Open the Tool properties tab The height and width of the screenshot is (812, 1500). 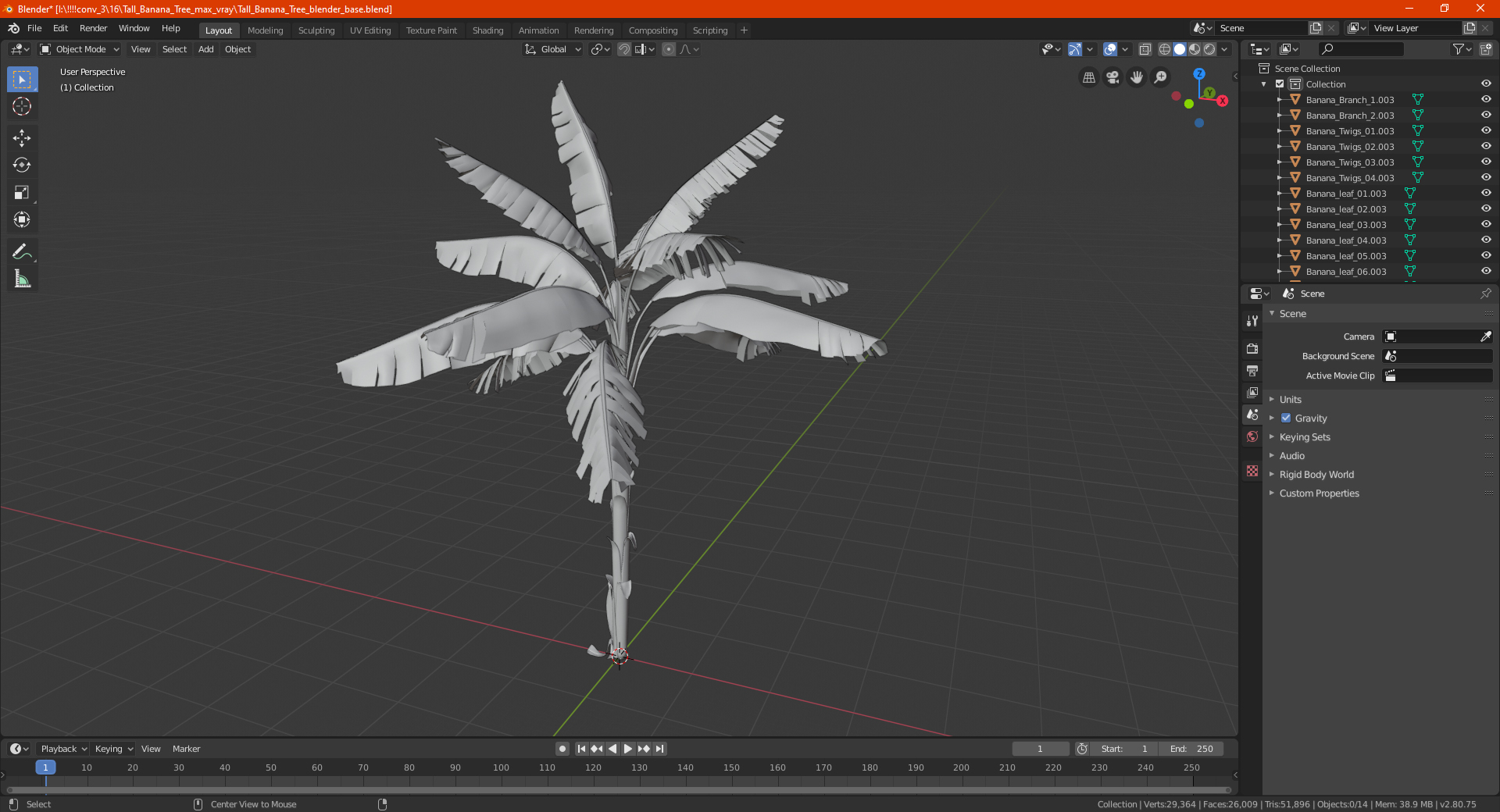point(1252,321)
